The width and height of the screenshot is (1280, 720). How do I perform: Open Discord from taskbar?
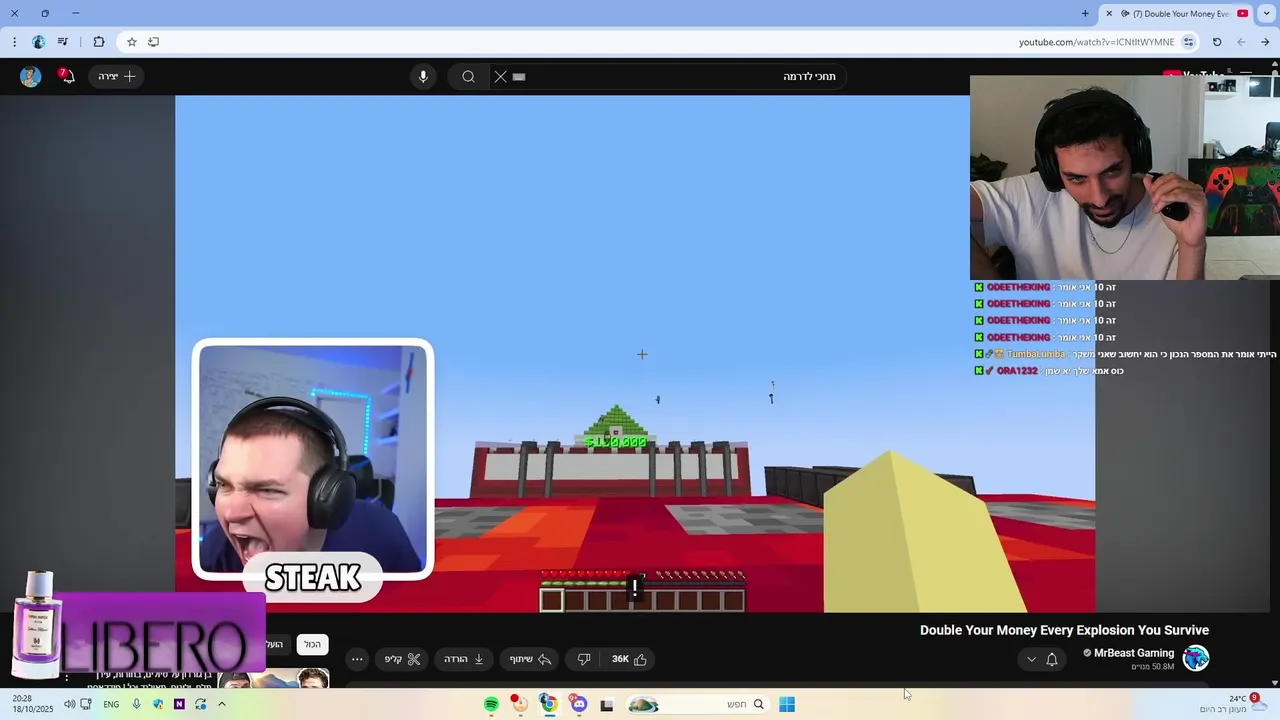pyautogui.click(x=578, y=704)
